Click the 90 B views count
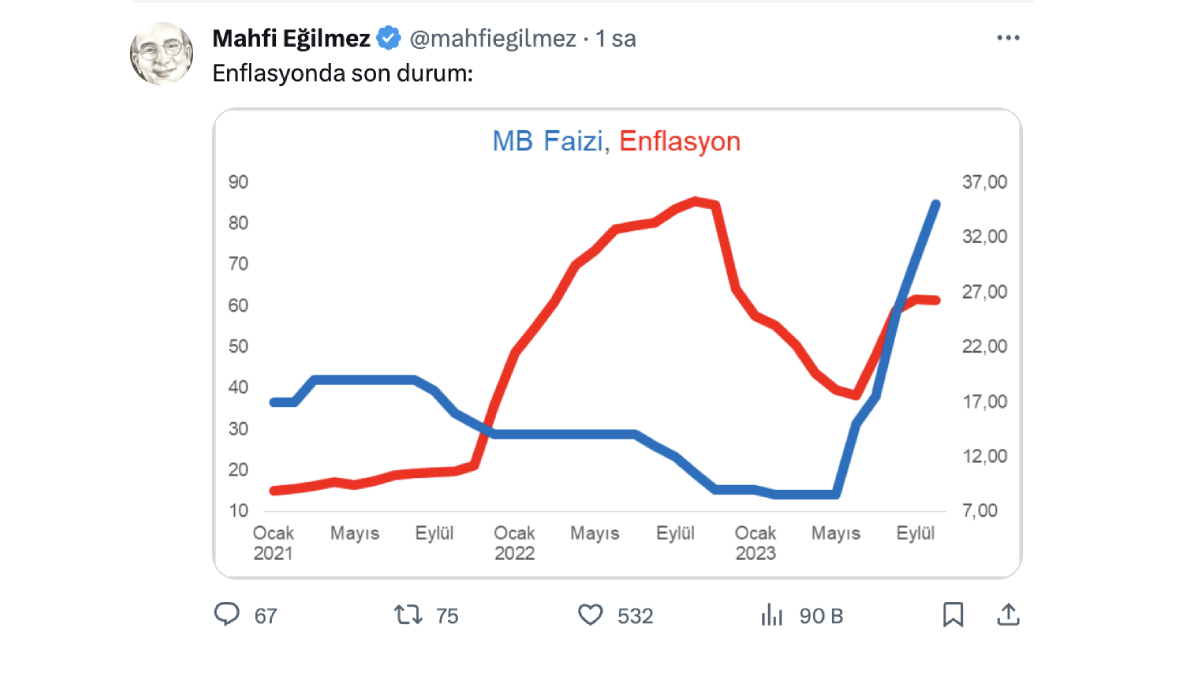This screenshot has height=675, width=1200. coord(821,616)
